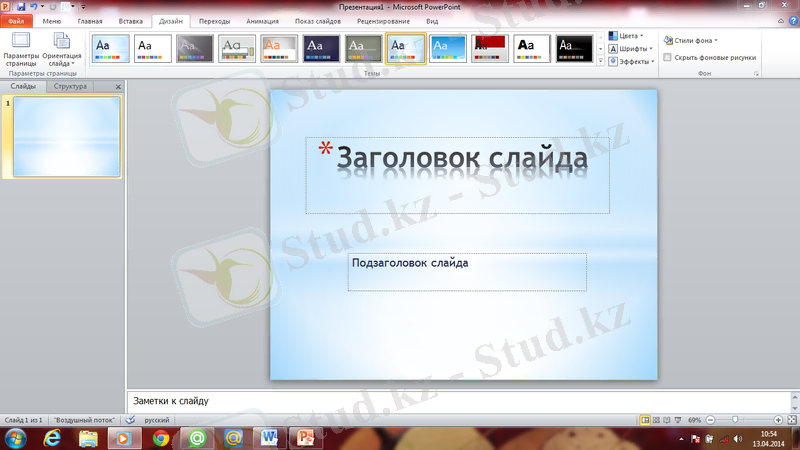Viewport: 800px width, 450px height.
Task: Expand the Стили фона dropdown
Action: point(694,41)
